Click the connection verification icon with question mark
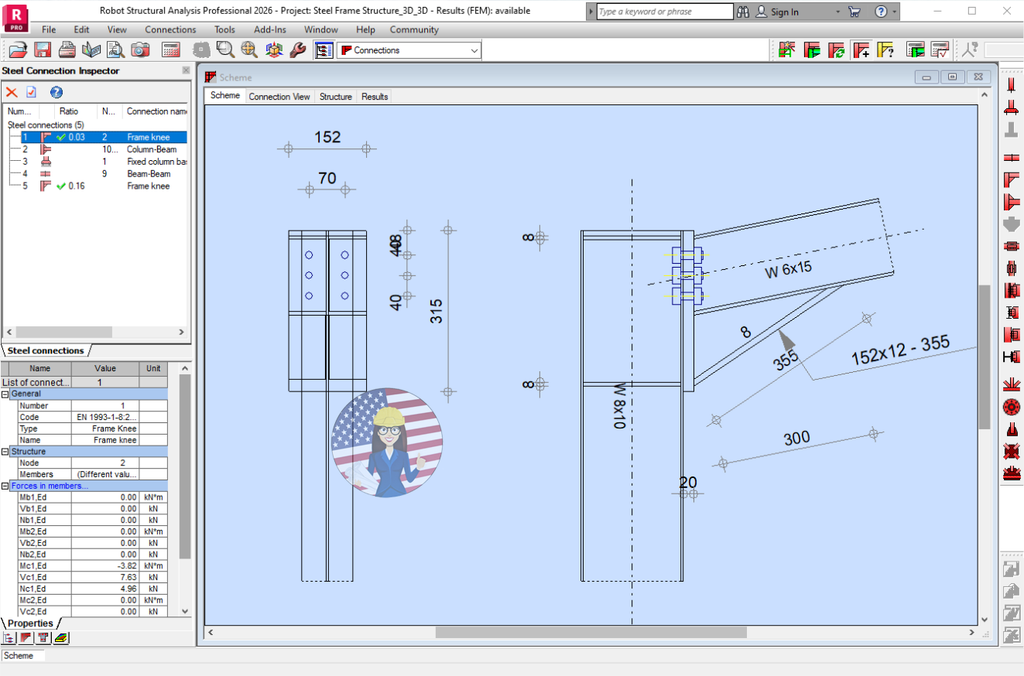Viewport: 1024px width, 676px height. 886,48
